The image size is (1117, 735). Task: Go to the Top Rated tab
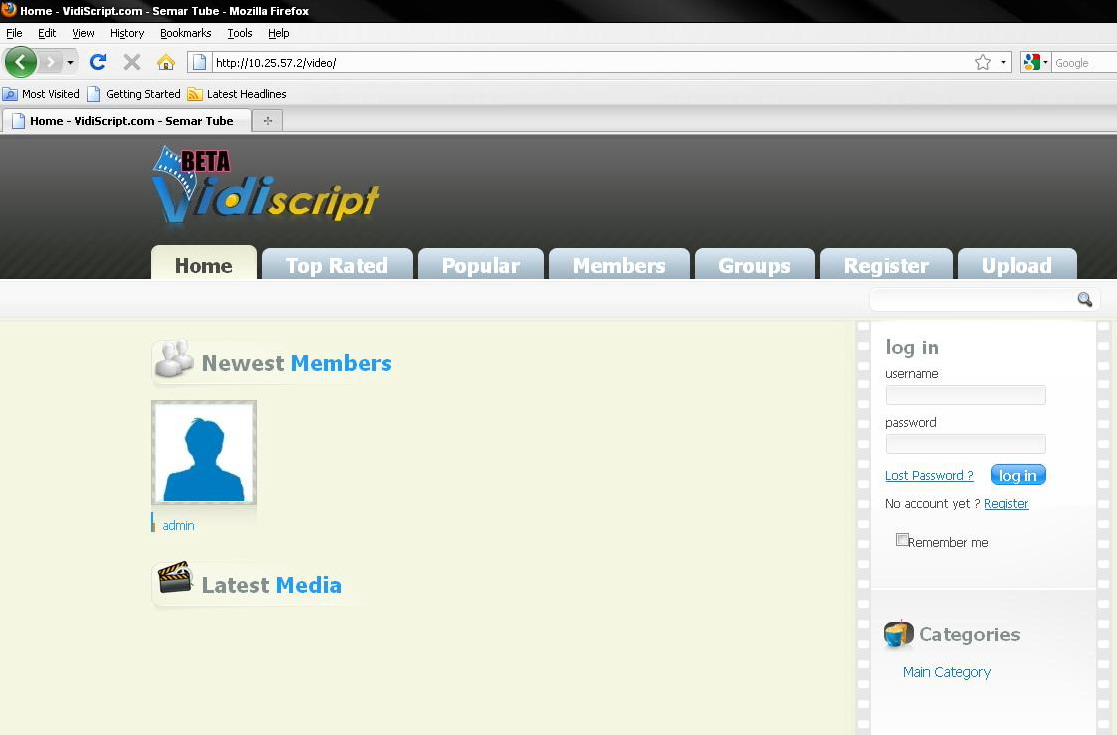point(337,265)
